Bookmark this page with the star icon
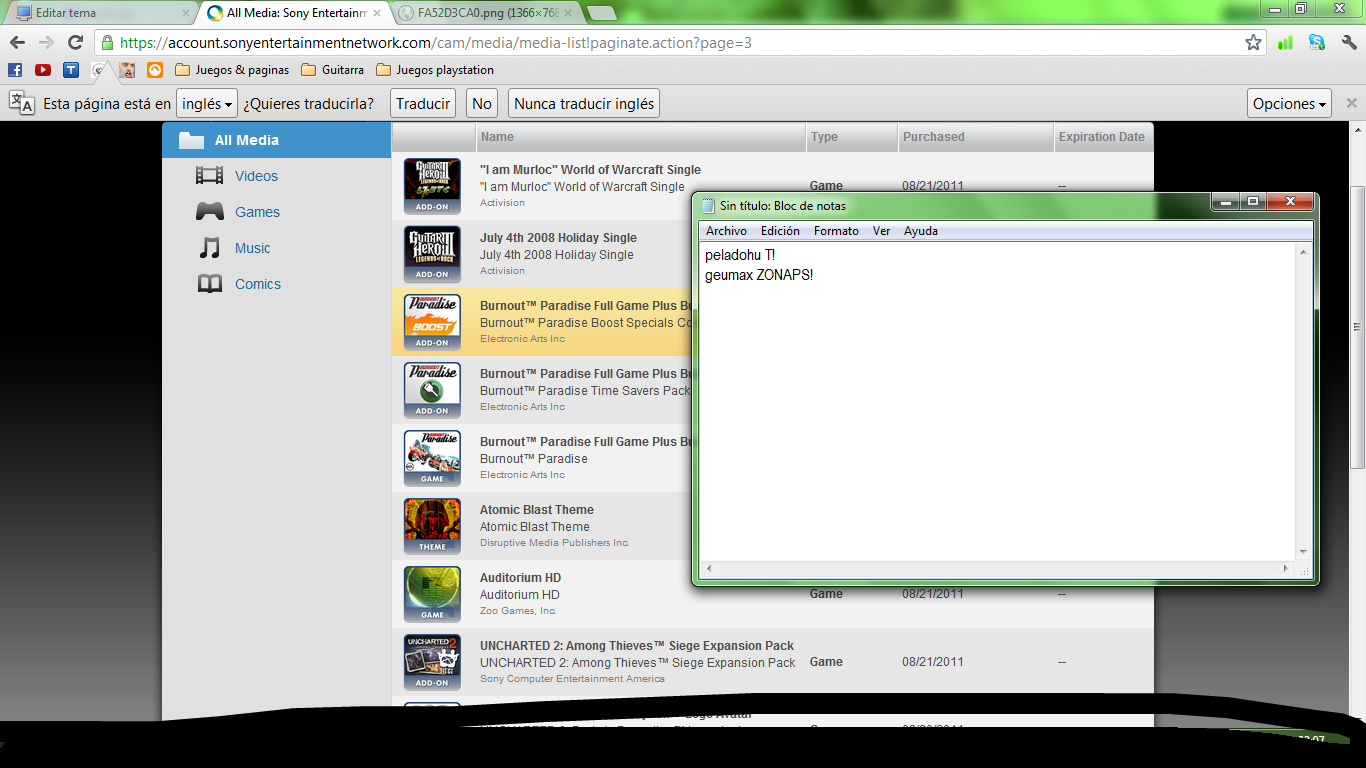 (1253, 43)
